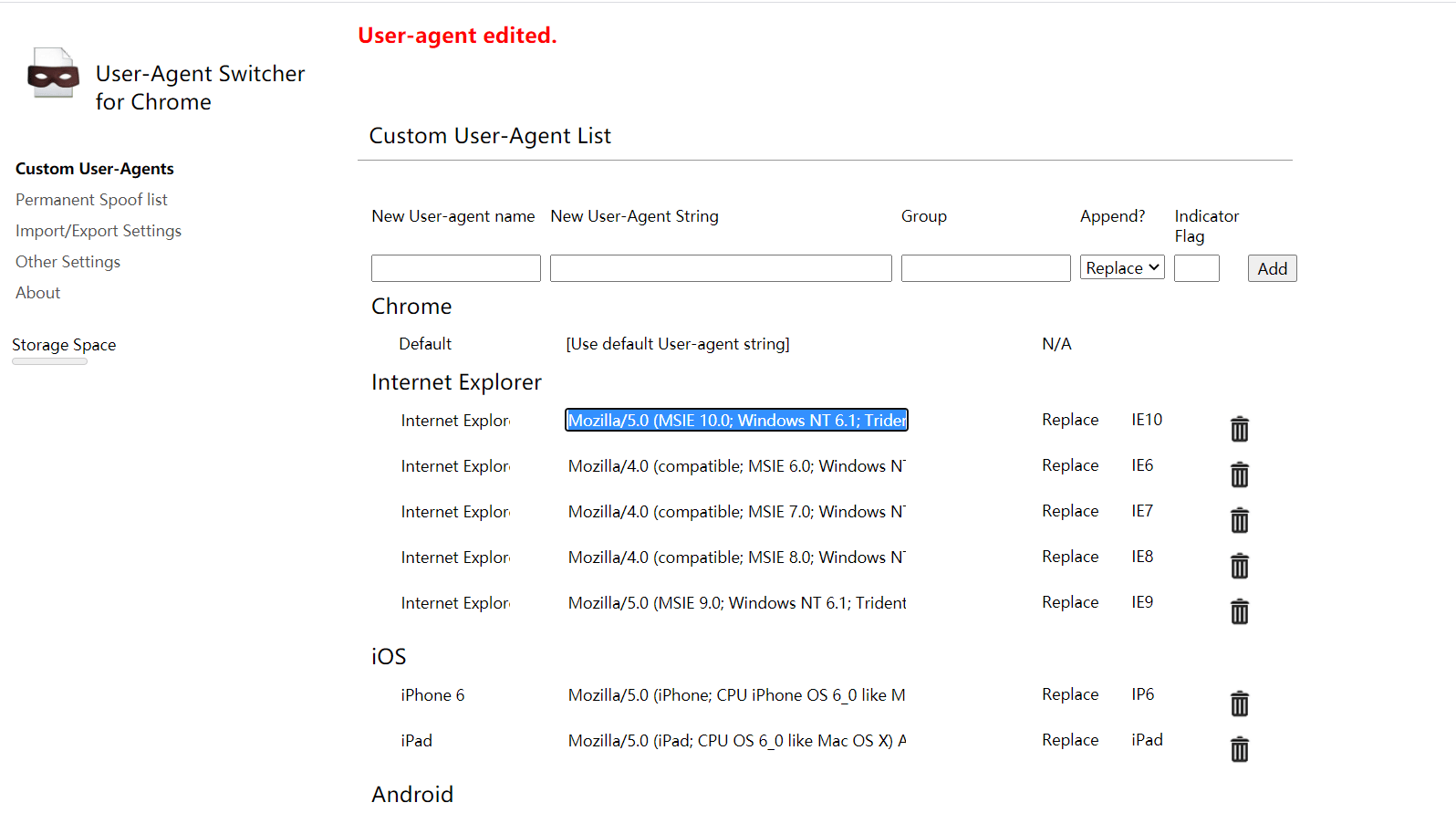Click '[Use default User-agent string]' text
The height and width of the screenshot is (813, 1456).
pos(678,344)
